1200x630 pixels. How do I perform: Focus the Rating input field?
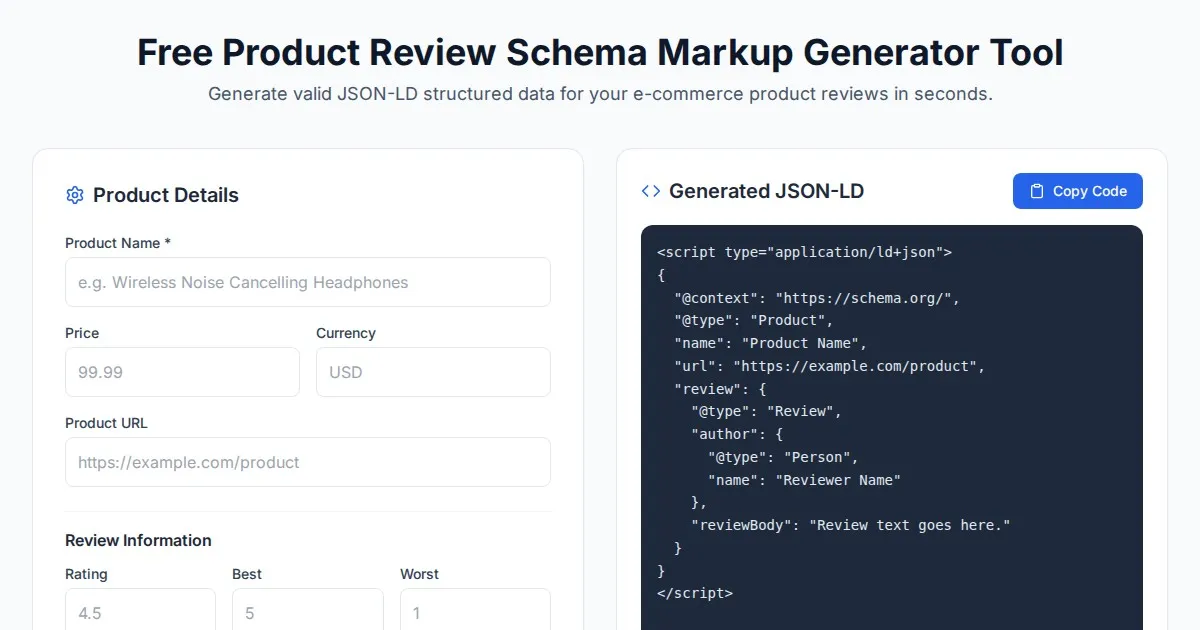click(x=140, y=610)
